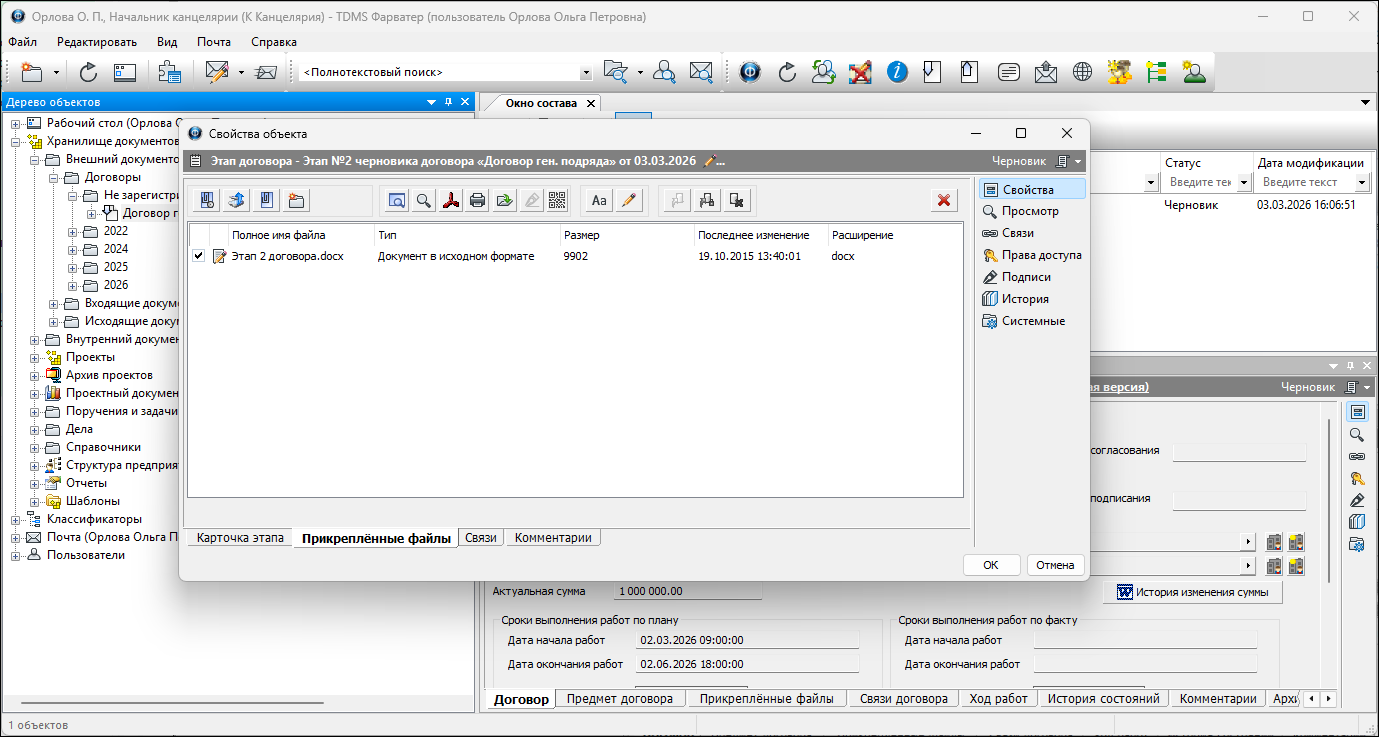Click the pencil edit file icon

point(628,200)
